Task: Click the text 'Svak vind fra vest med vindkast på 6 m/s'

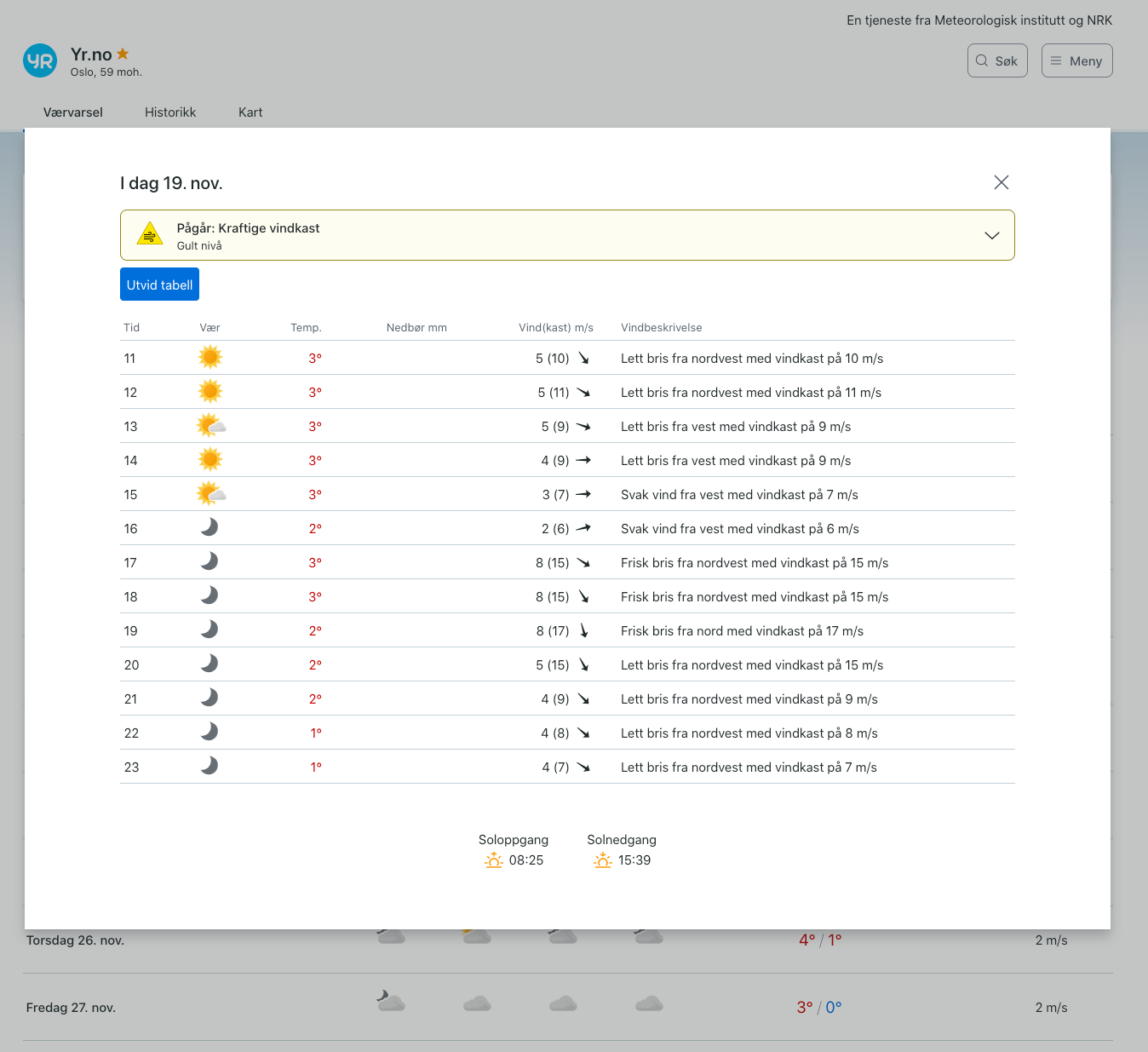Action: [740, 529]
